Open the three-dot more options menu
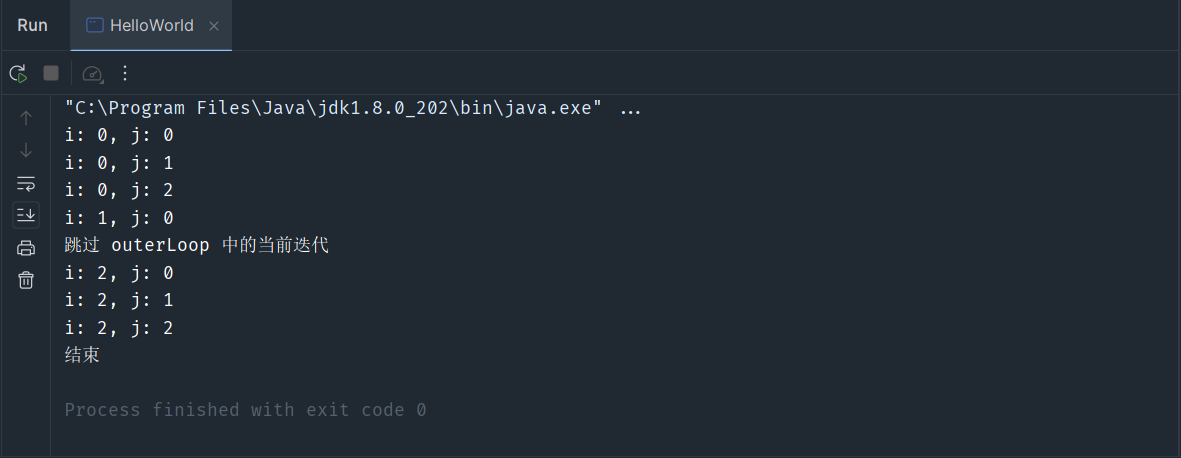1181x458 pixels. [x=125, y=73]
